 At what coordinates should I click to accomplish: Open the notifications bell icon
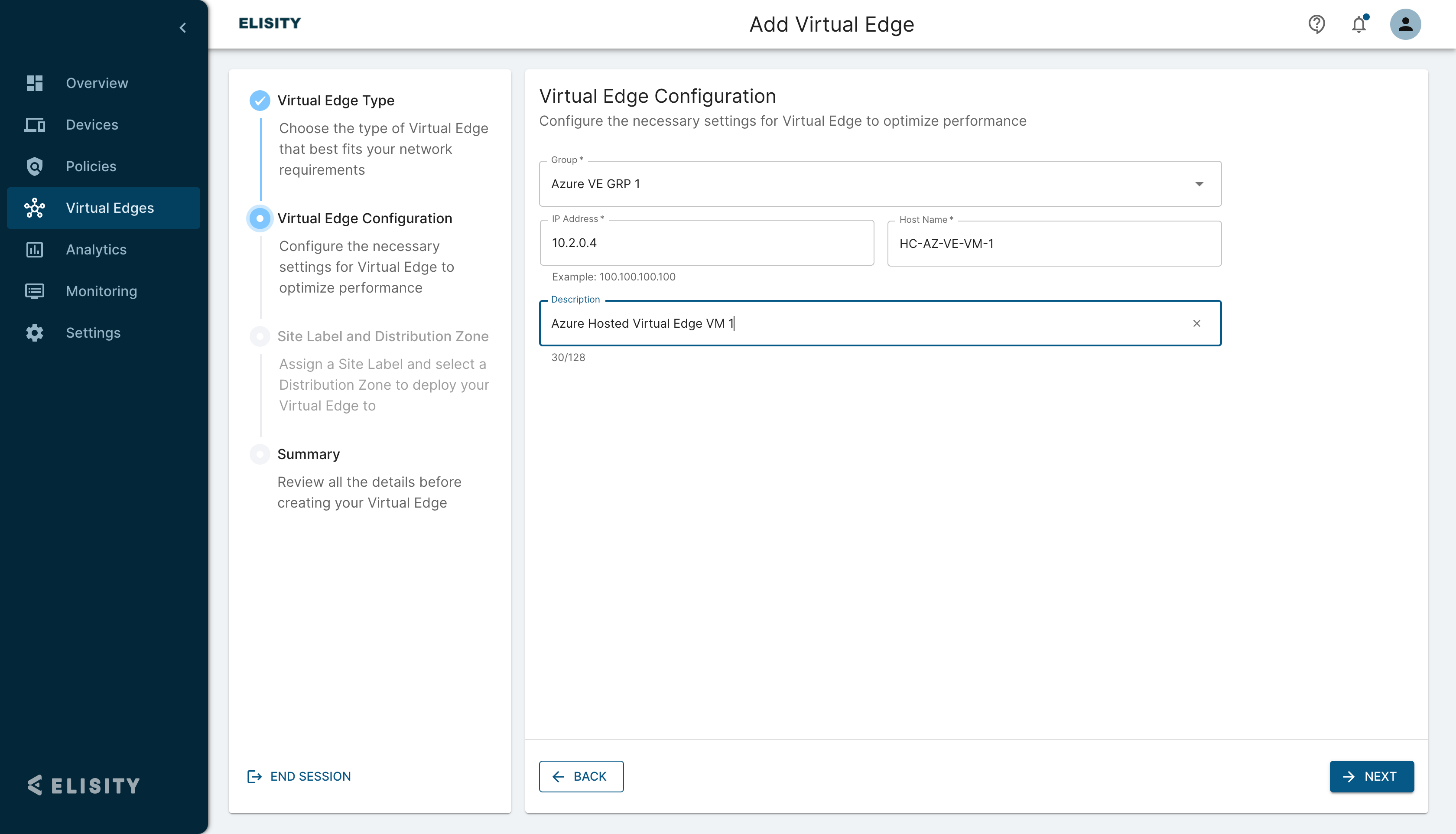(1358, 24)
